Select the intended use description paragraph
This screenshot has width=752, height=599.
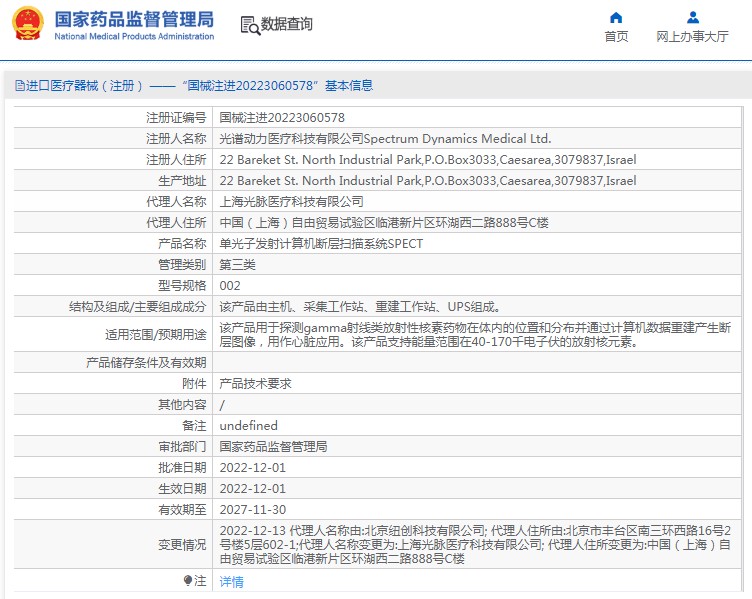(475, 335)
